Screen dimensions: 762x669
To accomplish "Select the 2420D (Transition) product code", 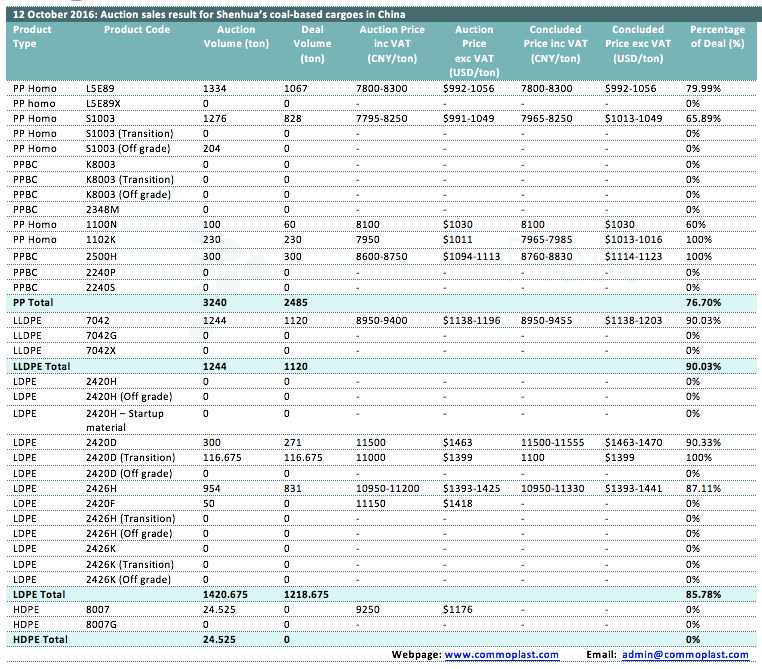I will point(131,458).
